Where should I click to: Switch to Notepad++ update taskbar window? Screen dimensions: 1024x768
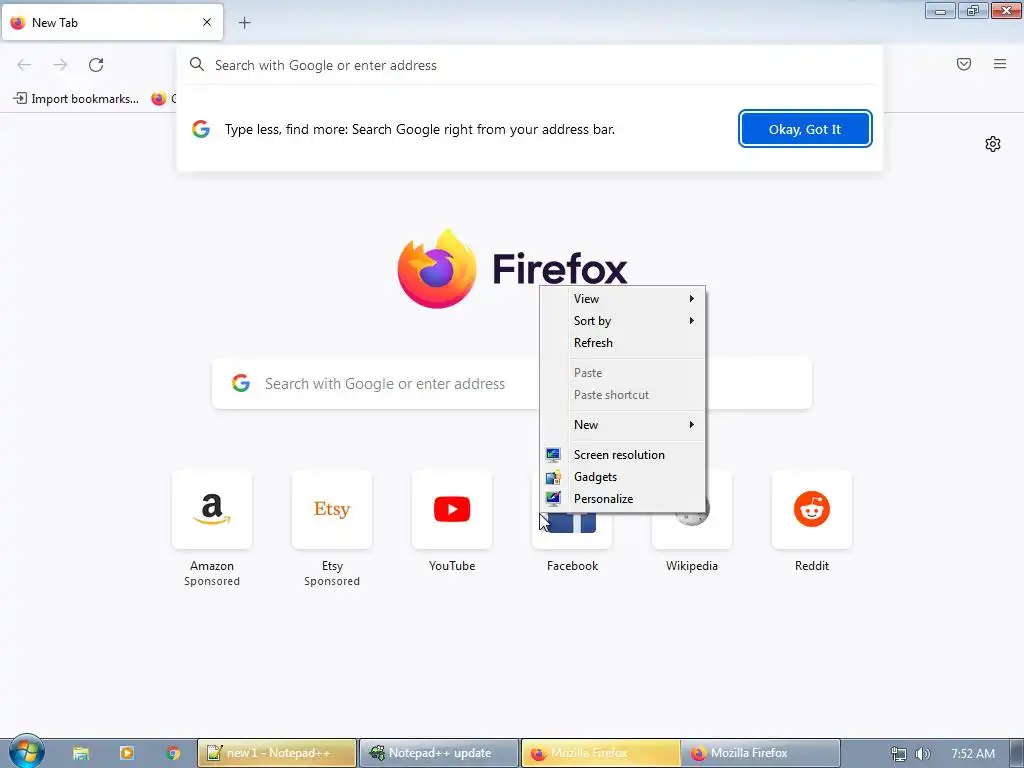440,753
